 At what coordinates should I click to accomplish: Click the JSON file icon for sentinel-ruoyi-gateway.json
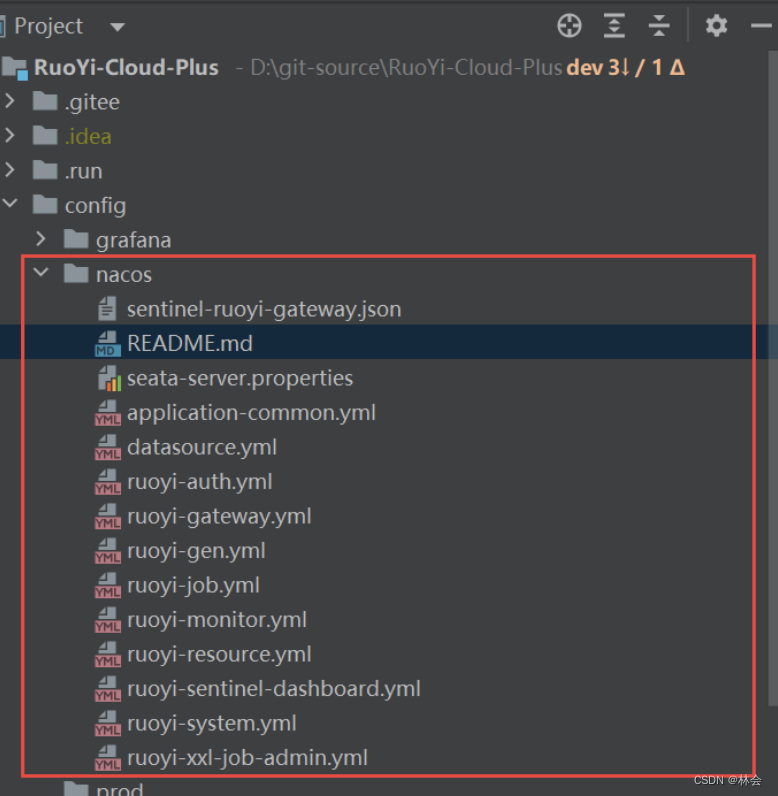(x=107, y=309)
